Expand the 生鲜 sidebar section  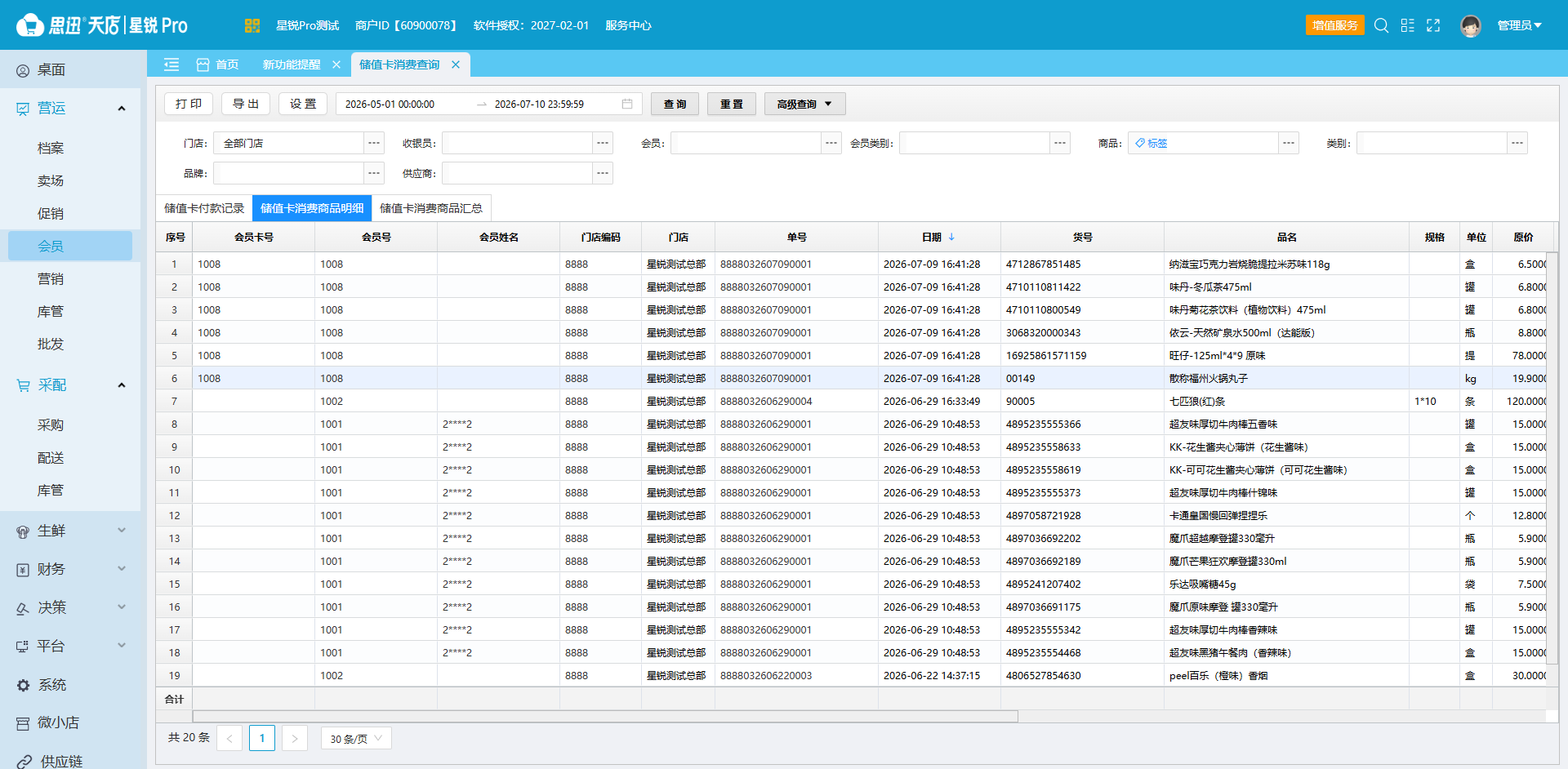[122, 531]
